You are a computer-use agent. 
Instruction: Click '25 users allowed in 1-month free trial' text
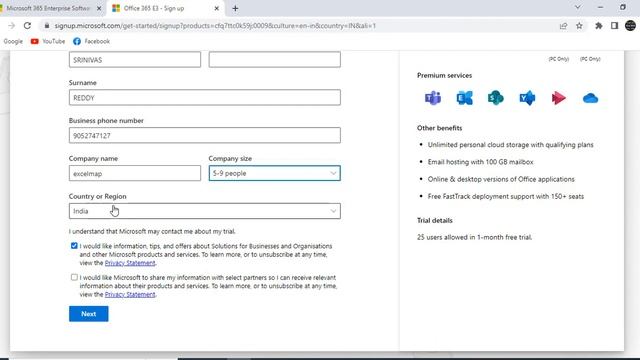coord(474,237)
